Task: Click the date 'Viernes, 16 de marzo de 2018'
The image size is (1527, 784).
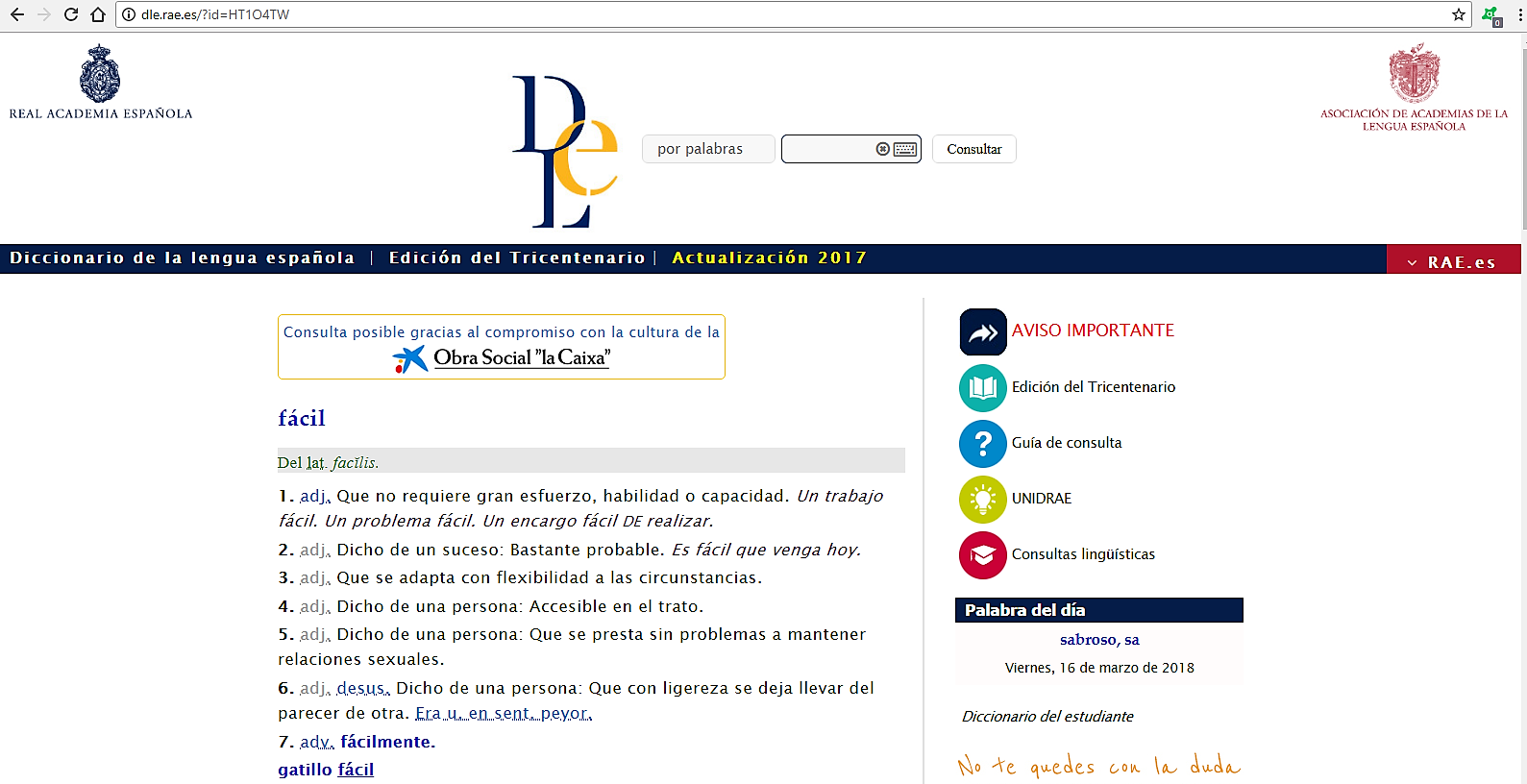Action: coord(1099,668)
